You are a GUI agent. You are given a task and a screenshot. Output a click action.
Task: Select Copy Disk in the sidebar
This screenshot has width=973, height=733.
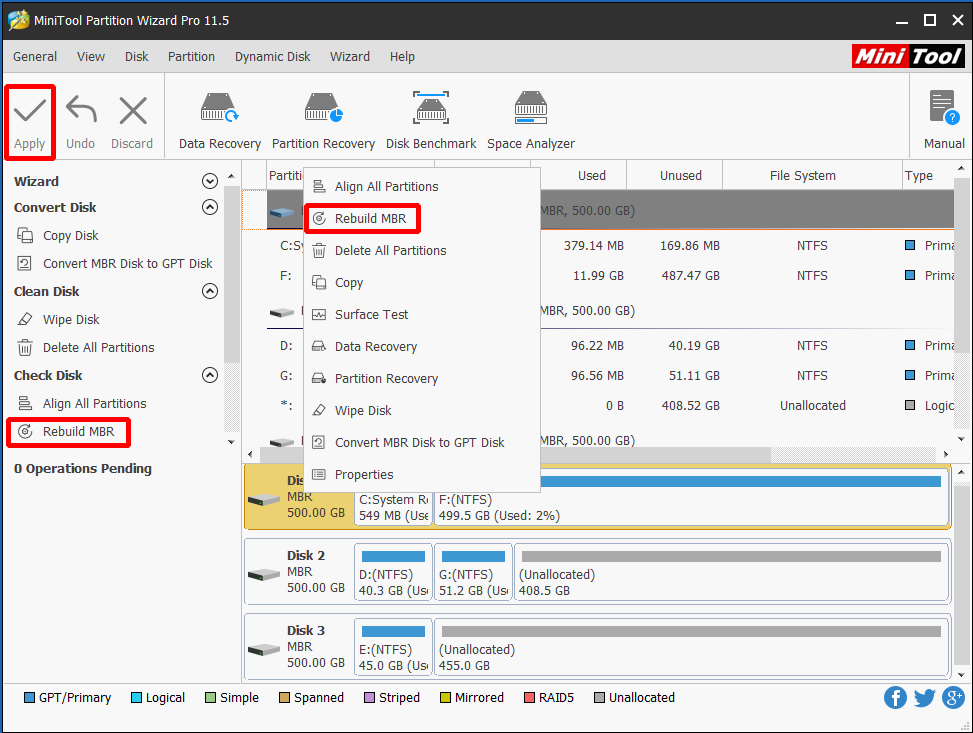[58, 236]
